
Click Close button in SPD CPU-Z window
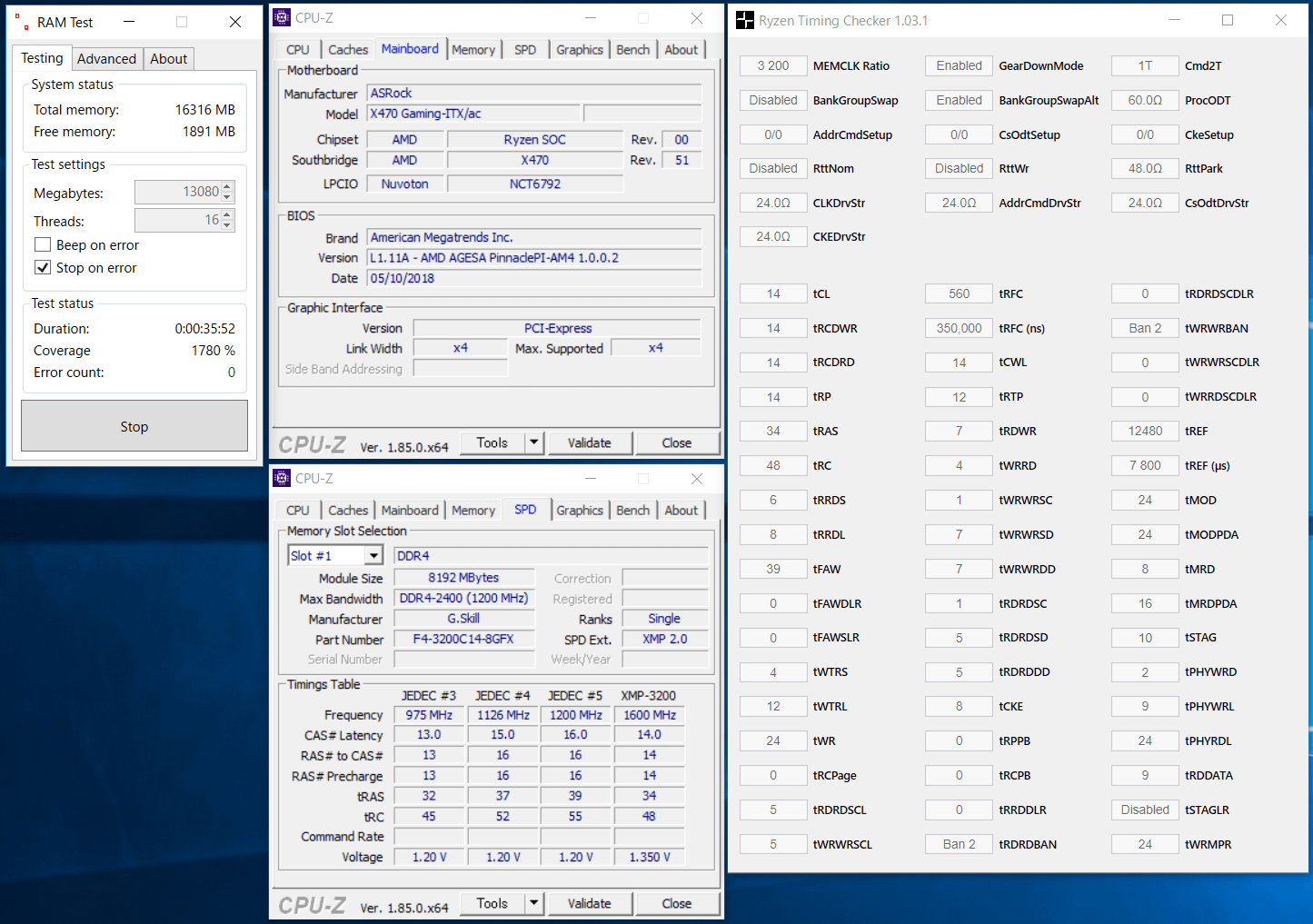tap(677, 903)
